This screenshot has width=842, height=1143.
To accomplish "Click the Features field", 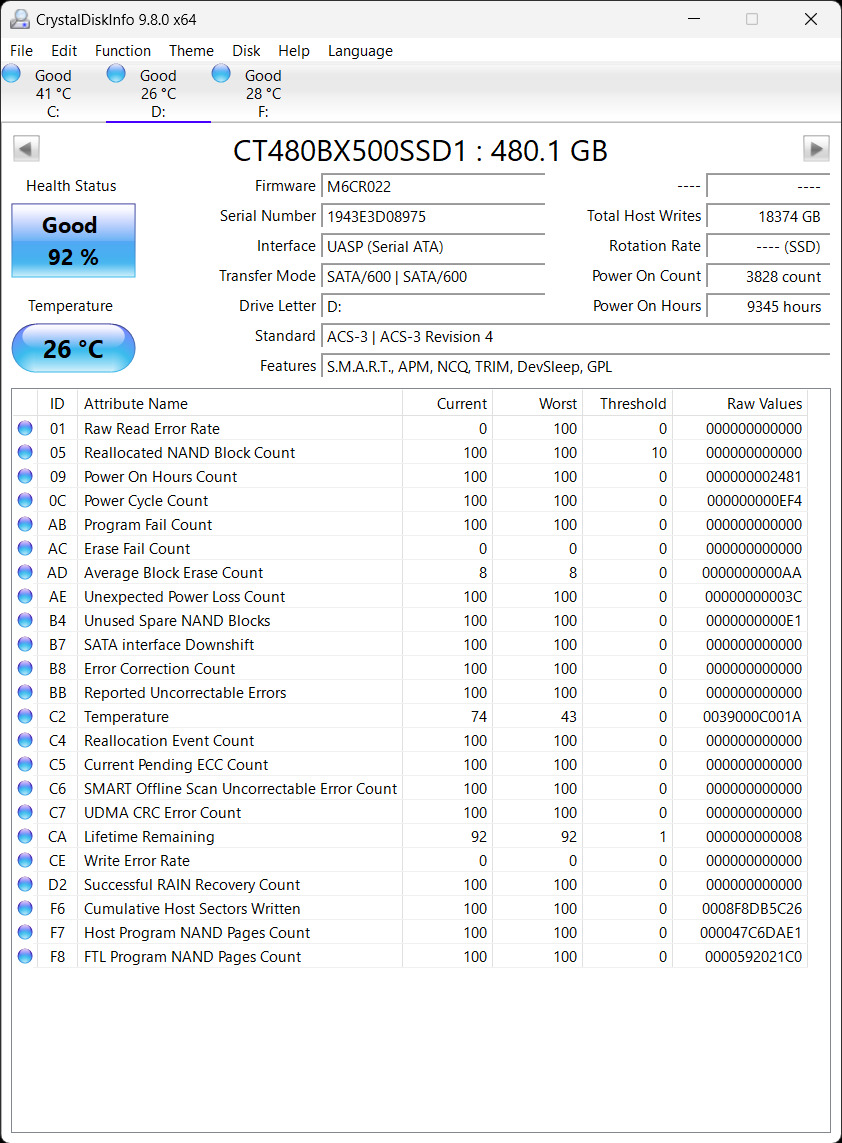I will [575, 367].
